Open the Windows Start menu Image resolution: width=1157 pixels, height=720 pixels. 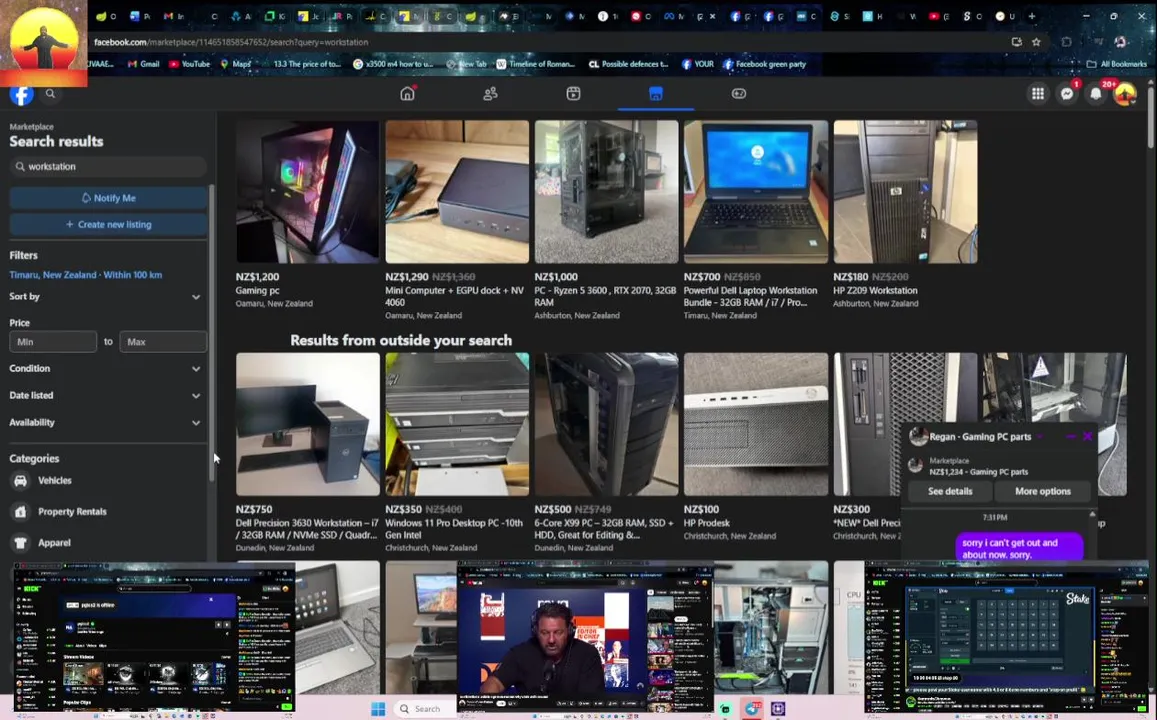click(x=378, y=708)
